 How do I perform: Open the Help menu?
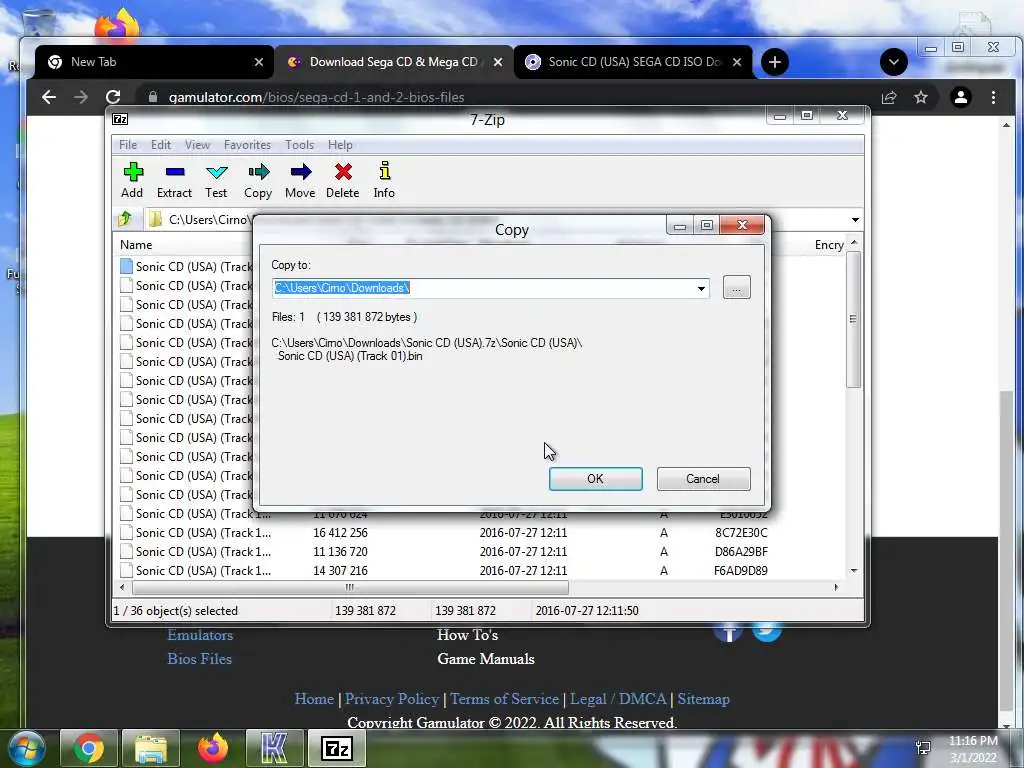[340, 145]
